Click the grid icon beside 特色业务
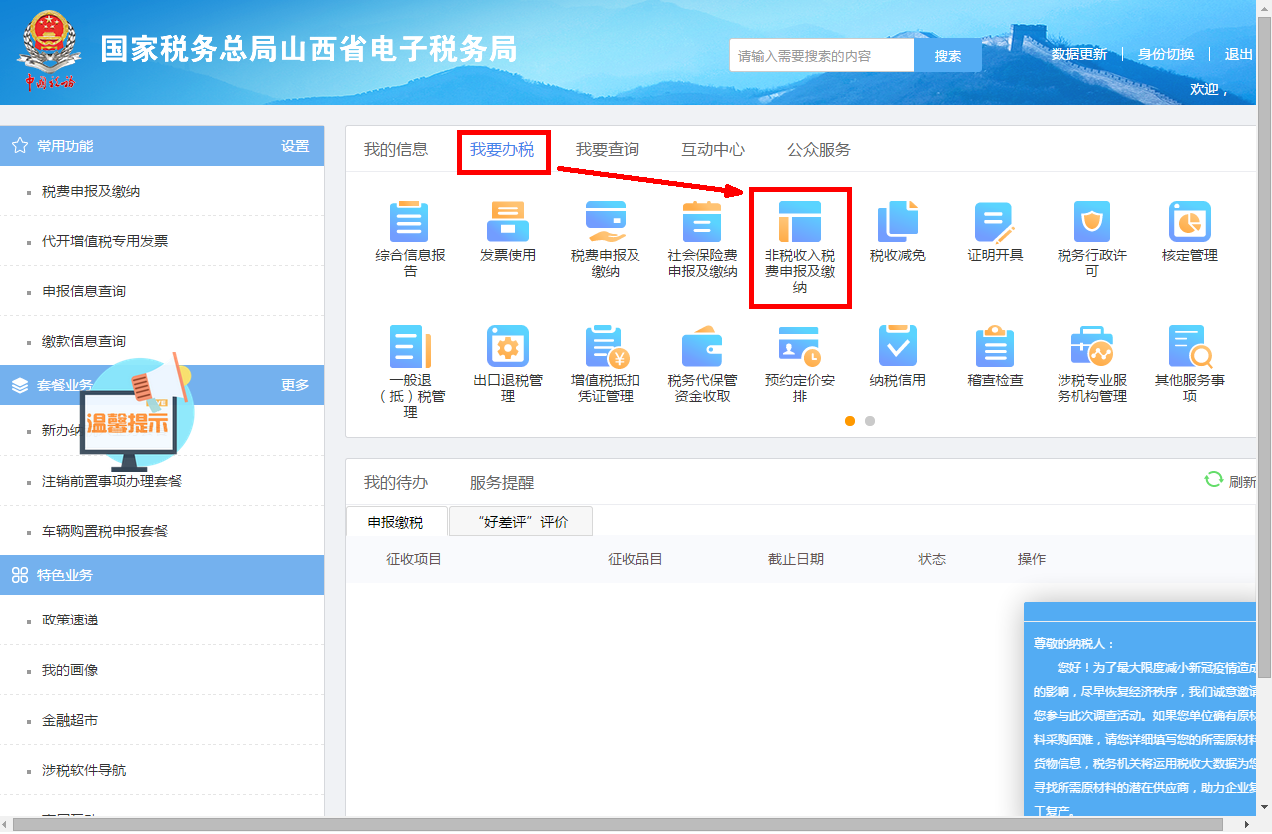Viewport: 1272px width, 834px height. point(20,575)
